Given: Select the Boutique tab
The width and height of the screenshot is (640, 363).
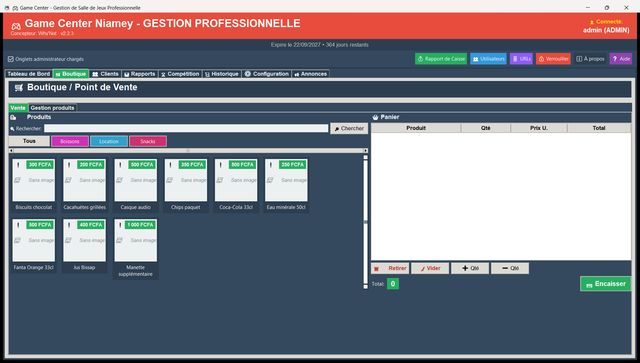Looking at the screenshot, I should [x=71, y=74].
